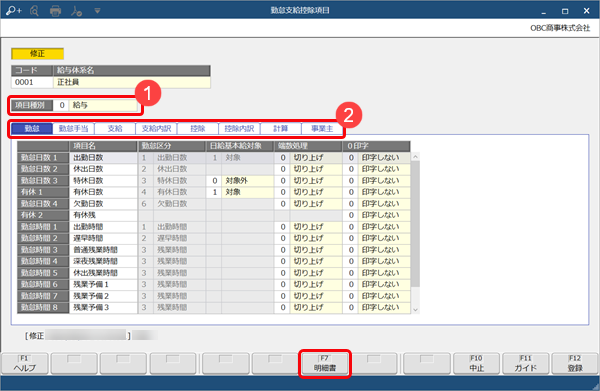
Task: Open the F11 ガイド button
Action: click(x=525, y=363)
